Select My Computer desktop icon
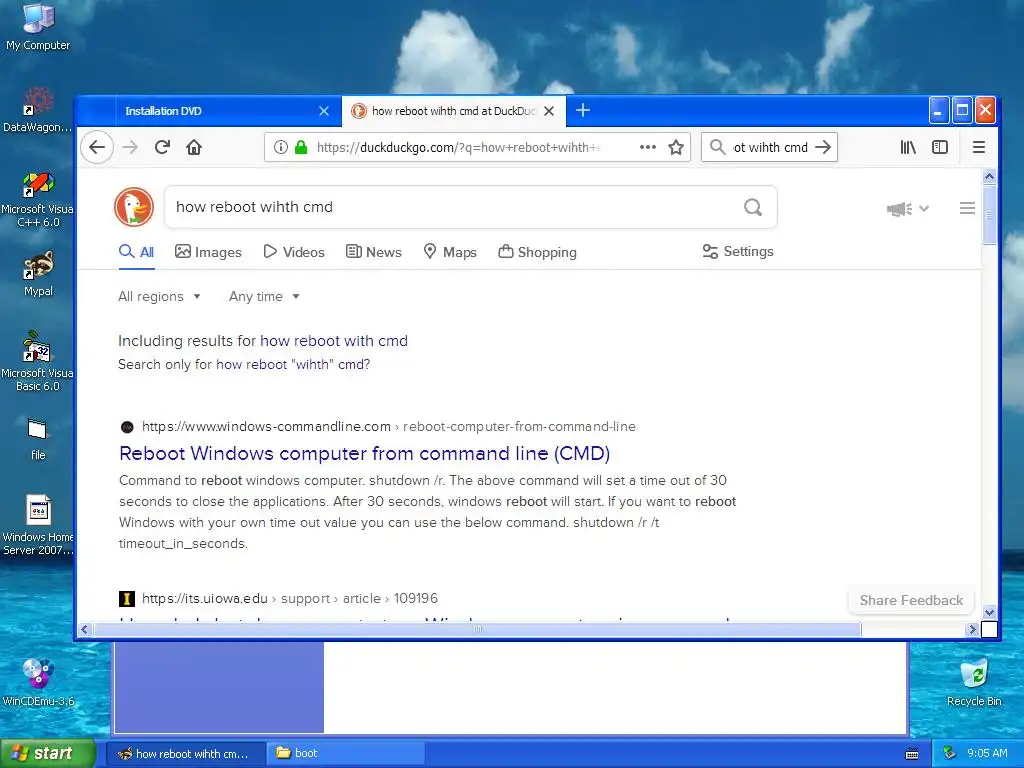Screen dimensions: 1024x768 38,27
